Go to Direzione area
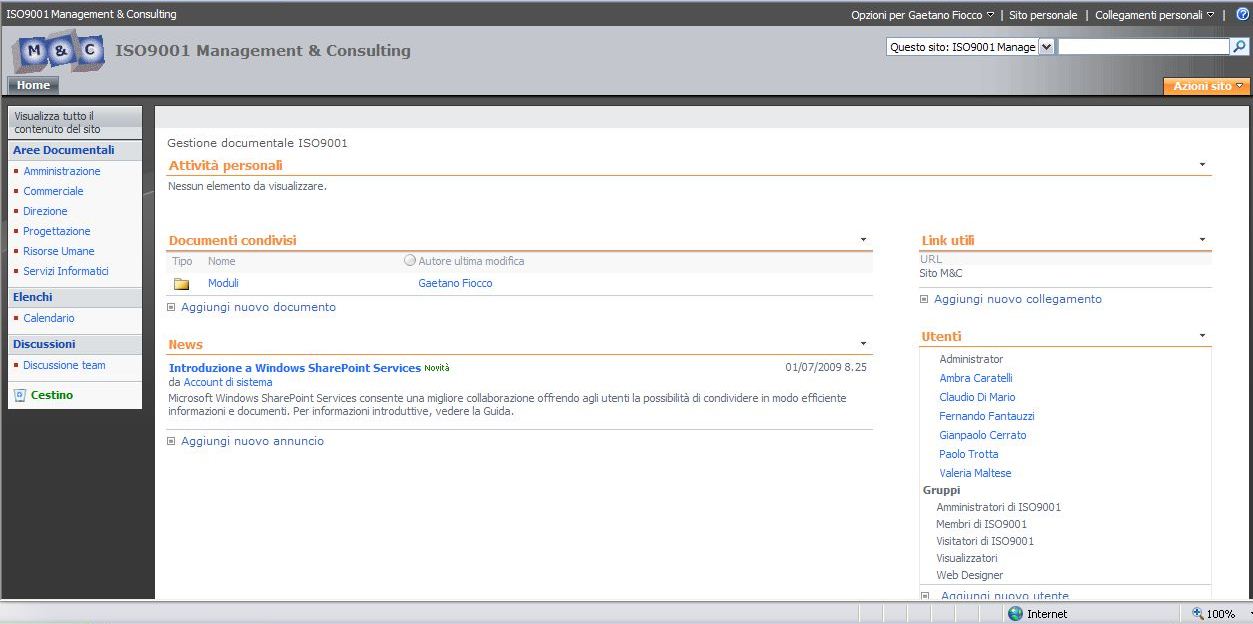Image resolution: width=1253 pixels, height=624 pixels. click(46, 211)
